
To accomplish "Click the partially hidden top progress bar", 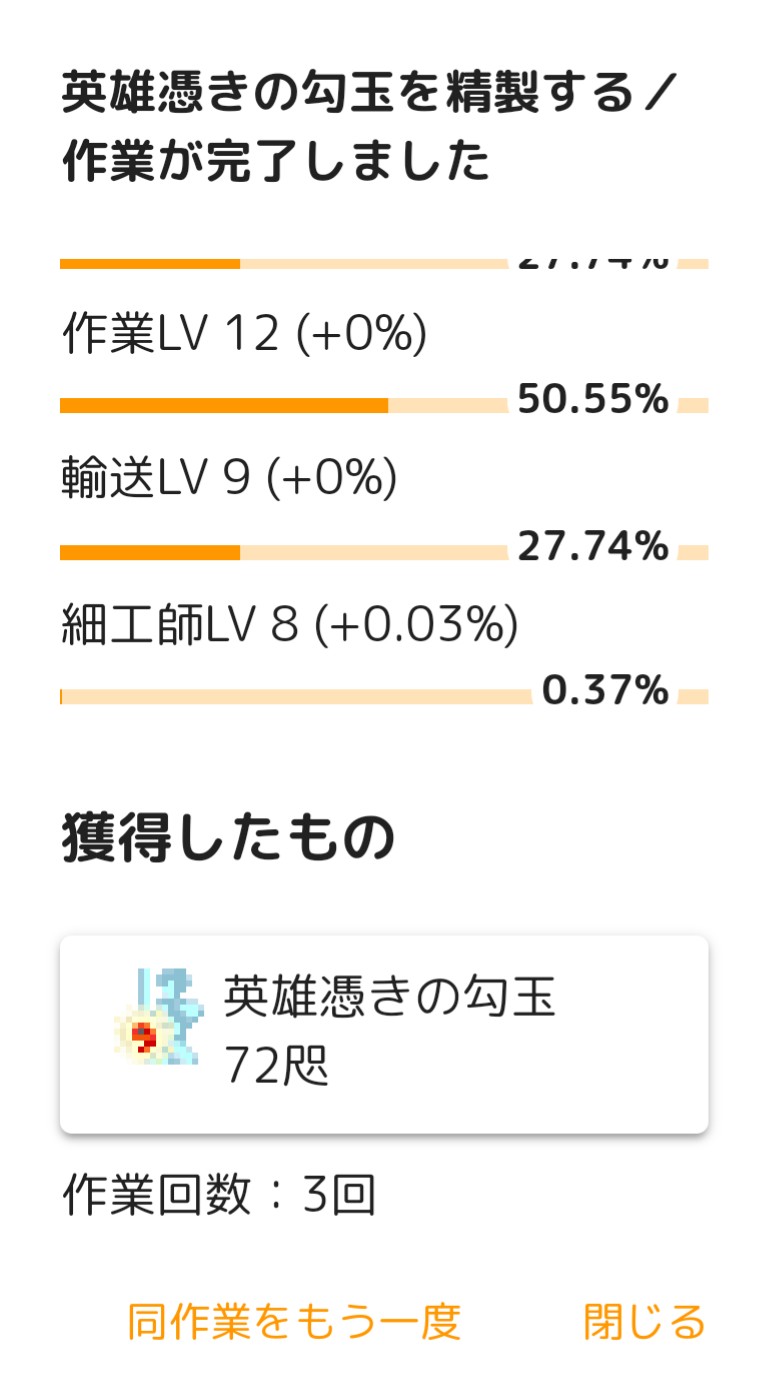I will (x=384, y=264).
